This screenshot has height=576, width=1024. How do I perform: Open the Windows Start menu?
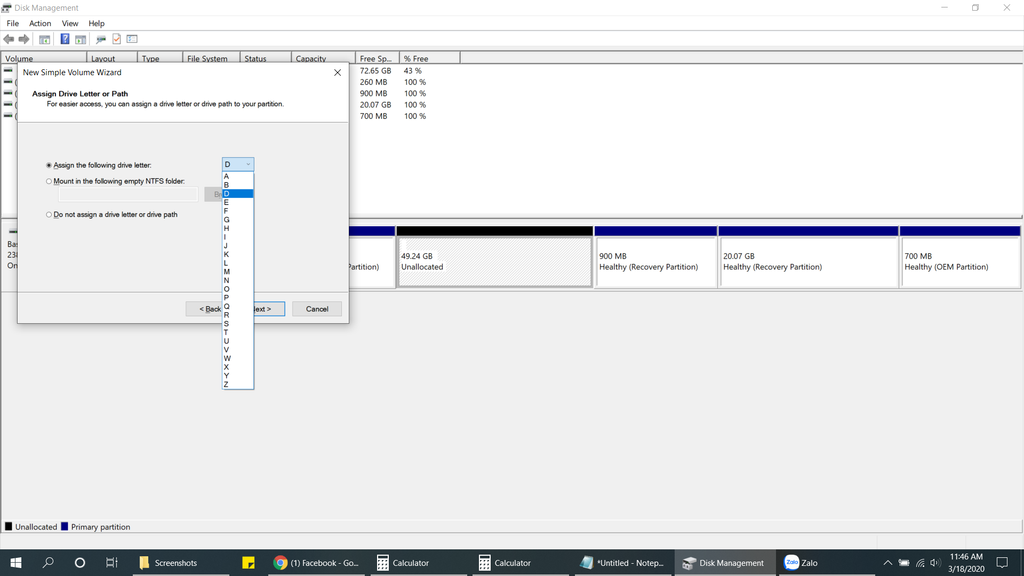click(x=16, y=562)
